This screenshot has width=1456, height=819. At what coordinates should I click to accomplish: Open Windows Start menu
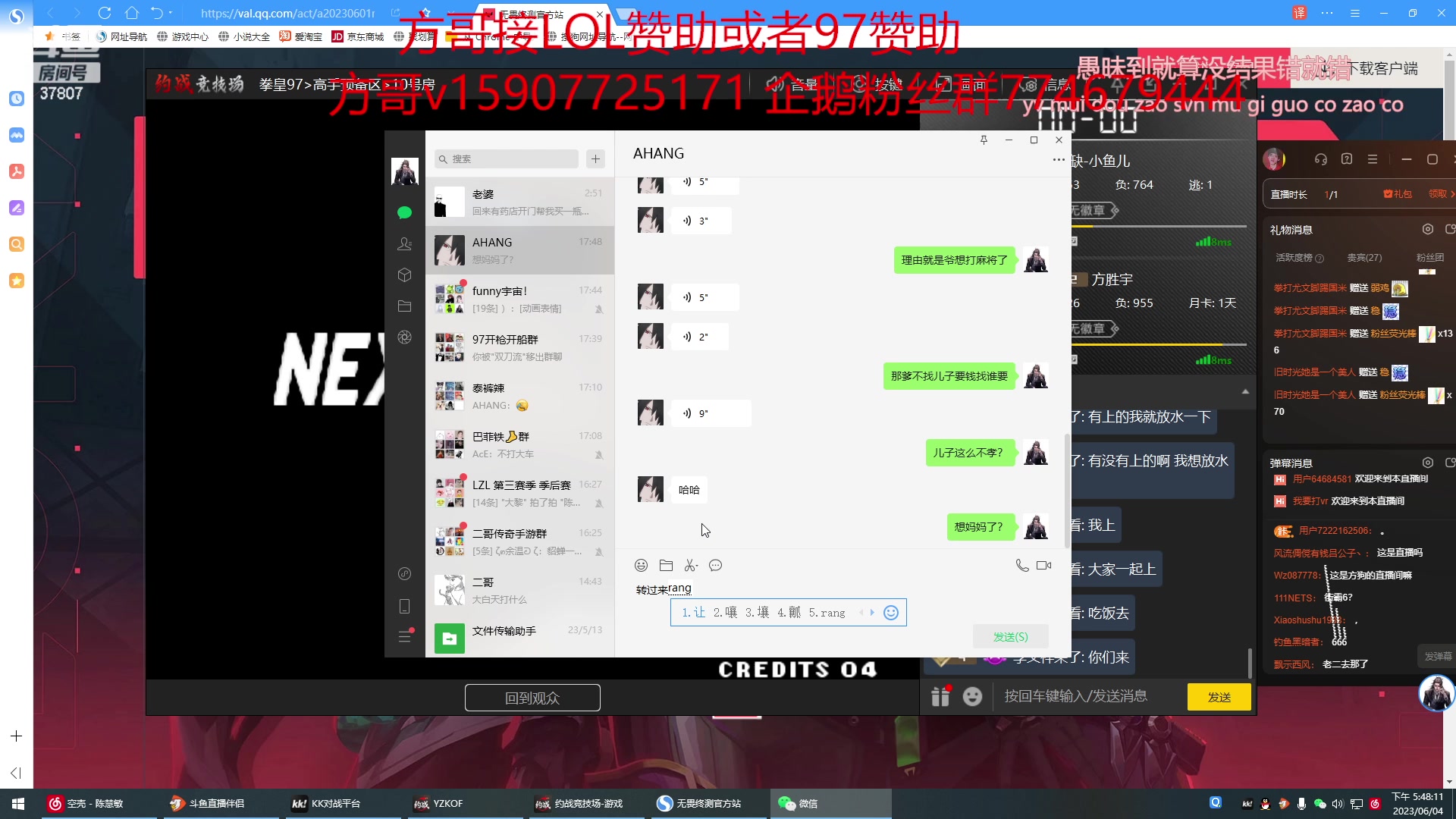coord(18,804)
